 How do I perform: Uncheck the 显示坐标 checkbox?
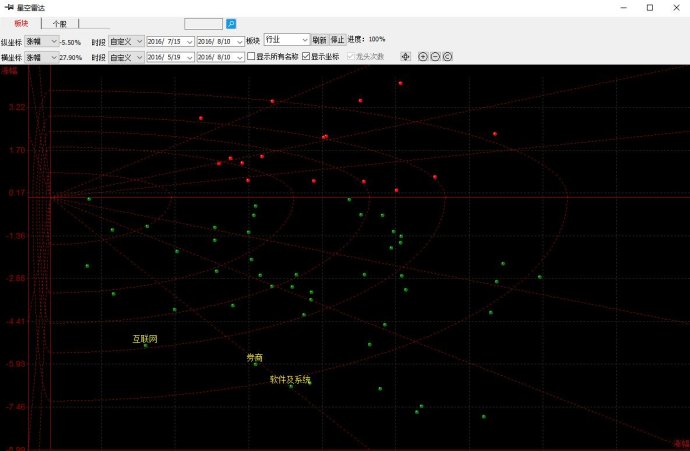pos(306,56)
